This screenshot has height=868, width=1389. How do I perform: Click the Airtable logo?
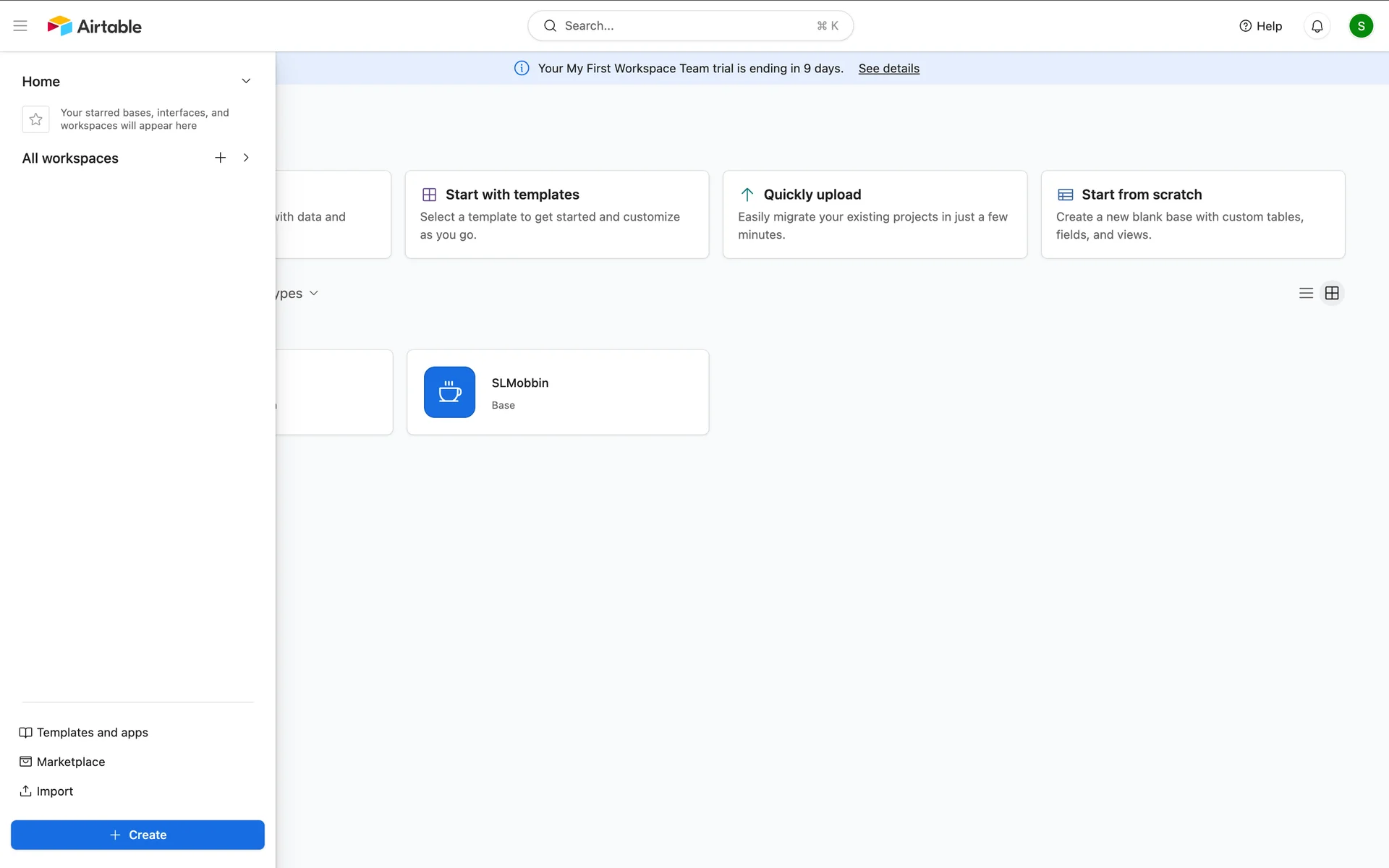tap(95, 26)
